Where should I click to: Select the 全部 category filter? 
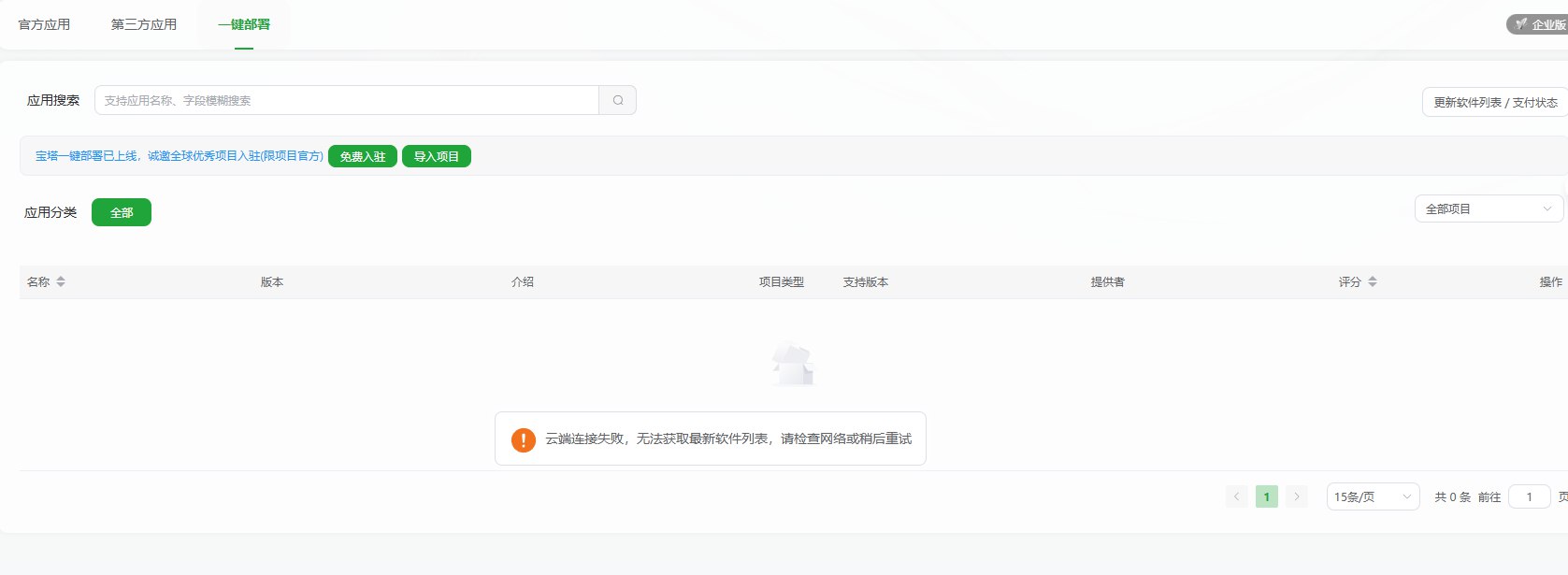coord(122,212)
